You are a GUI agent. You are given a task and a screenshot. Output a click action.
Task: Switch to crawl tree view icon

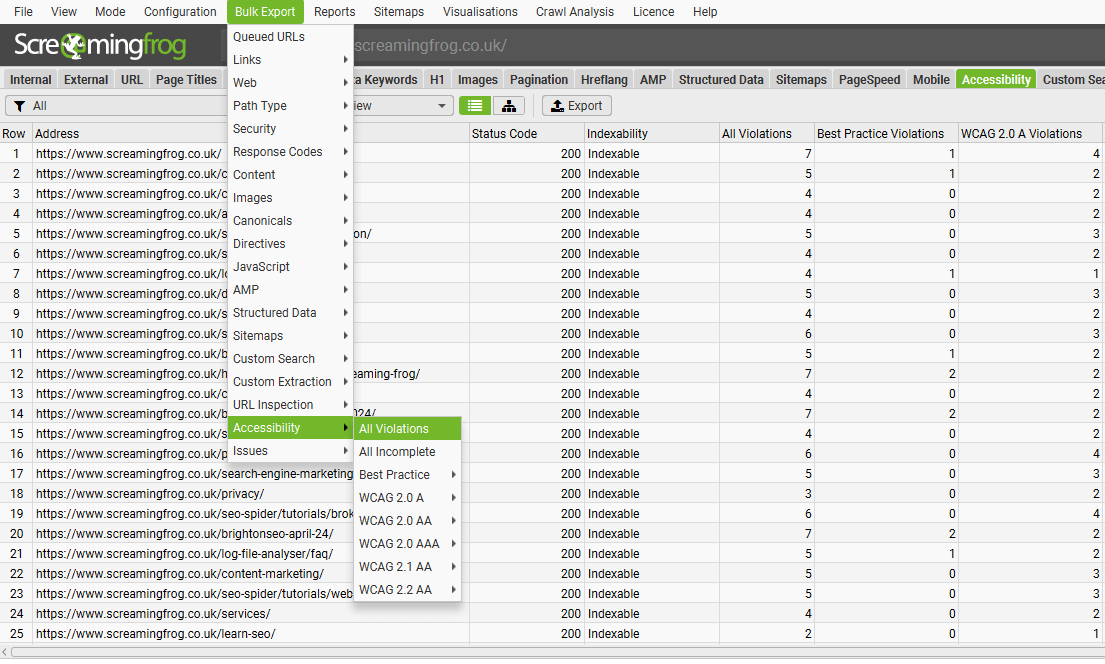pos(508,105)
